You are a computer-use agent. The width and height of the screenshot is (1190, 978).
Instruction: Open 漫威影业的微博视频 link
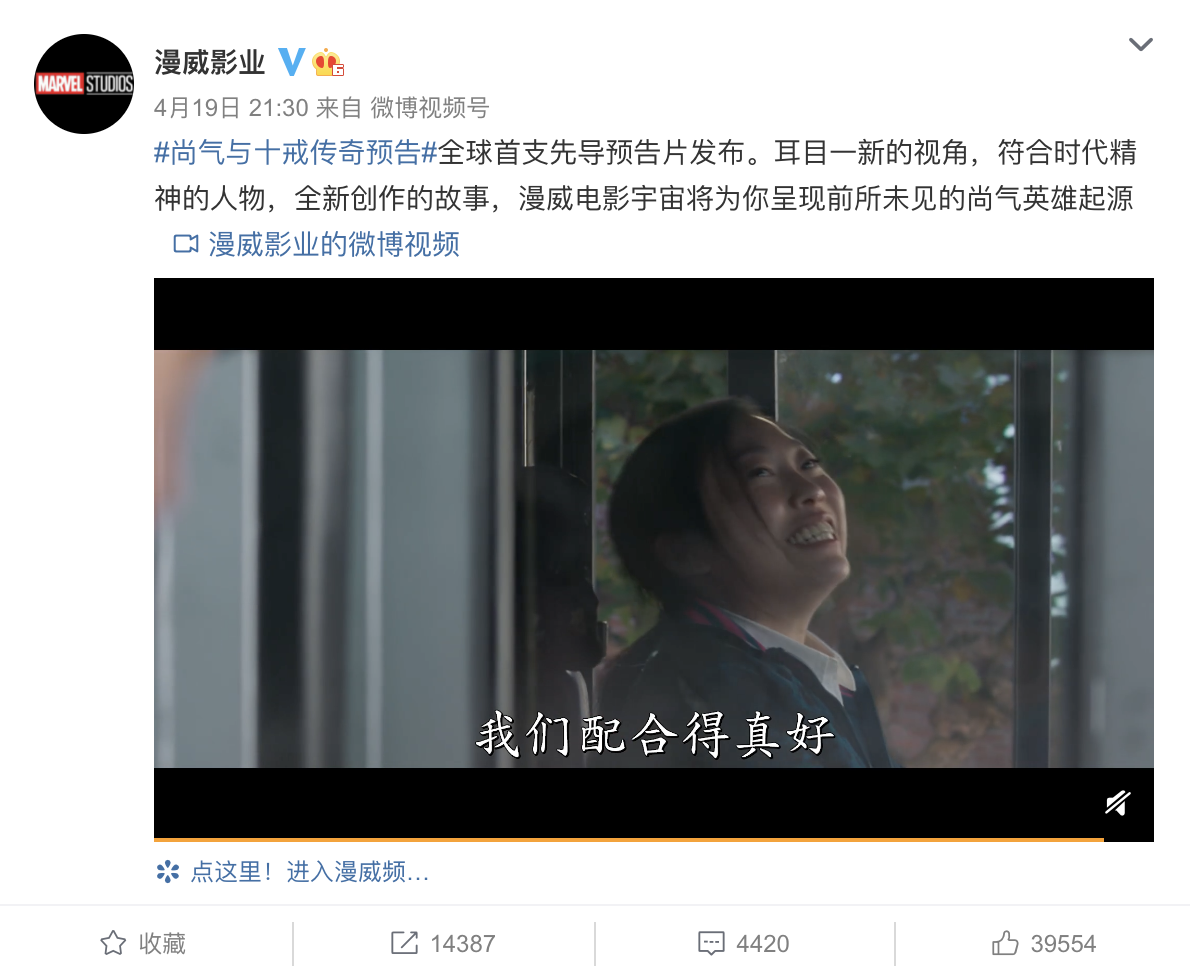(x=334, y=244)
